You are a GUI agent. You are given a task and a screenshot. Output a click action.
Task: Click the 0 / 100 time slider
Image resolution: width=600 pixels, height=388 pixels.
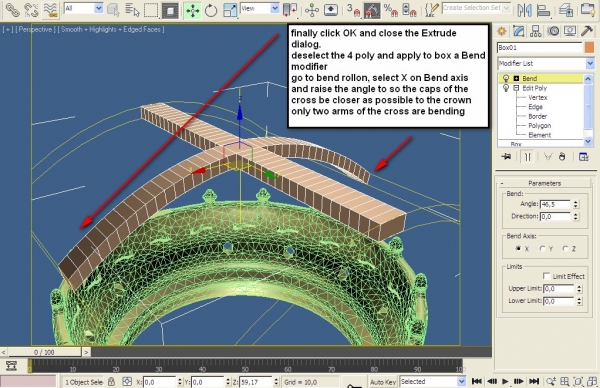pos(44,352)
